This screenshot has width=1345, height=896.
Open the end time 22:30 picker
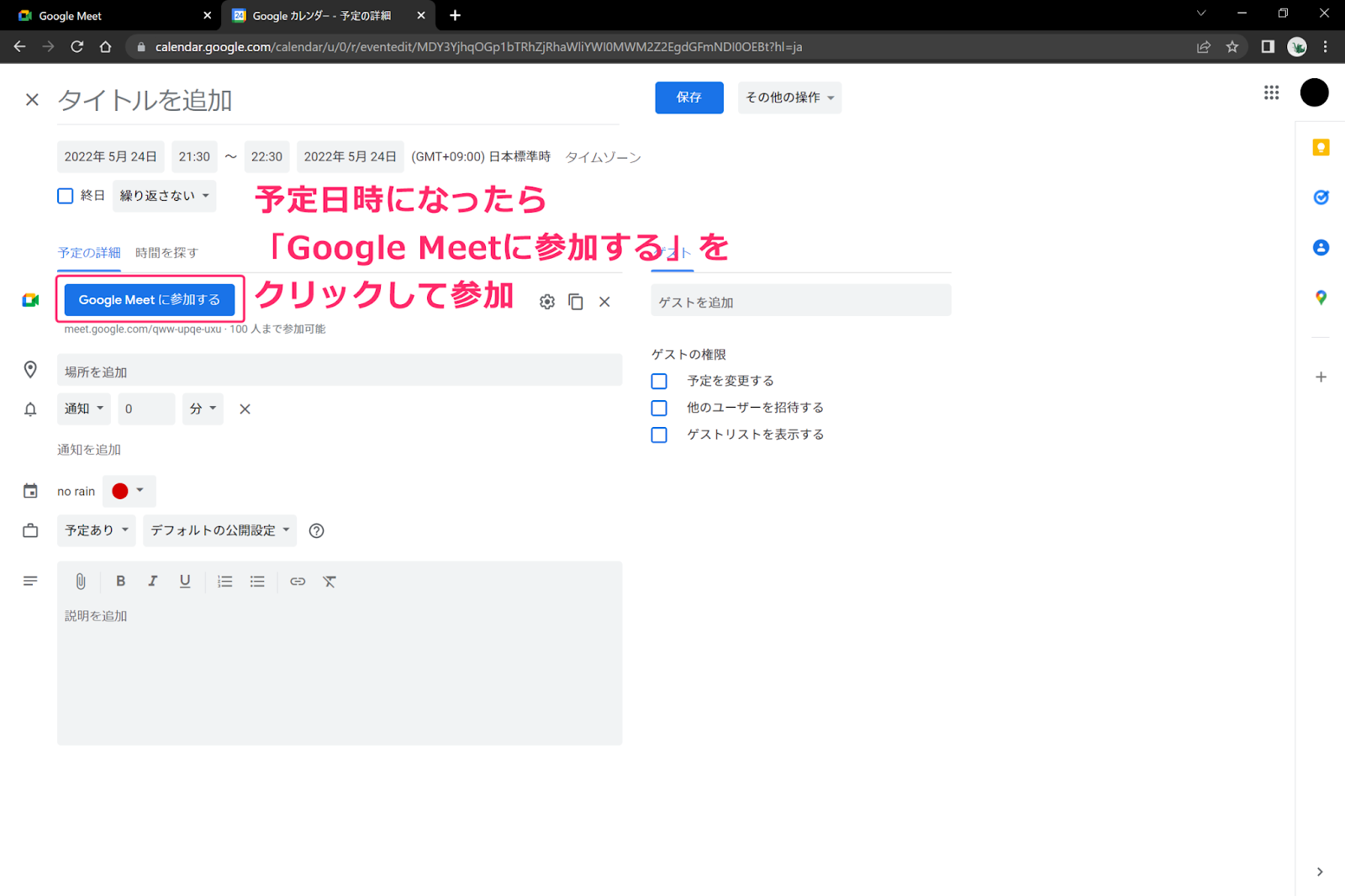266,157
